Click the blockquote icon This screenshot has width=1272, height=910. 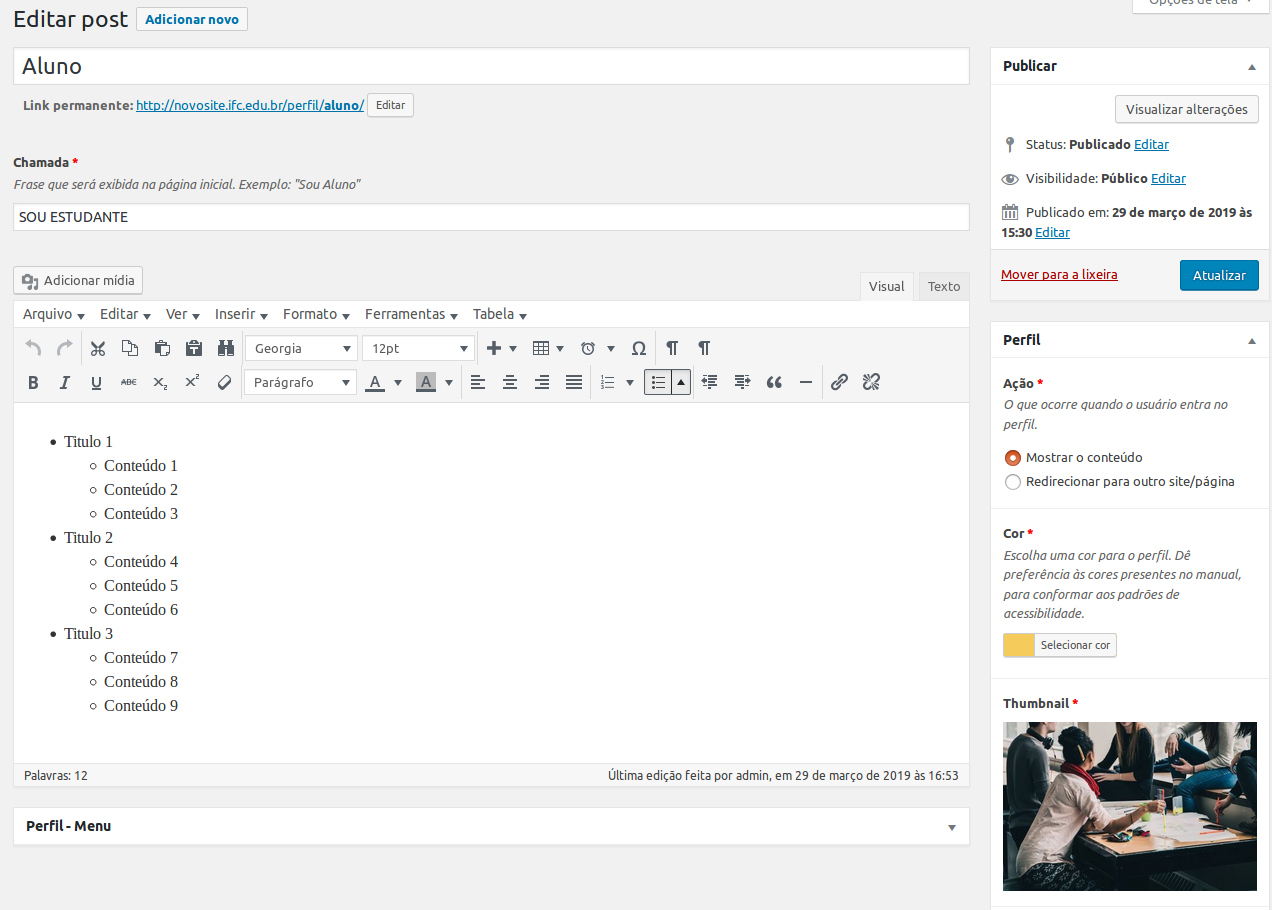coord(774,382)
